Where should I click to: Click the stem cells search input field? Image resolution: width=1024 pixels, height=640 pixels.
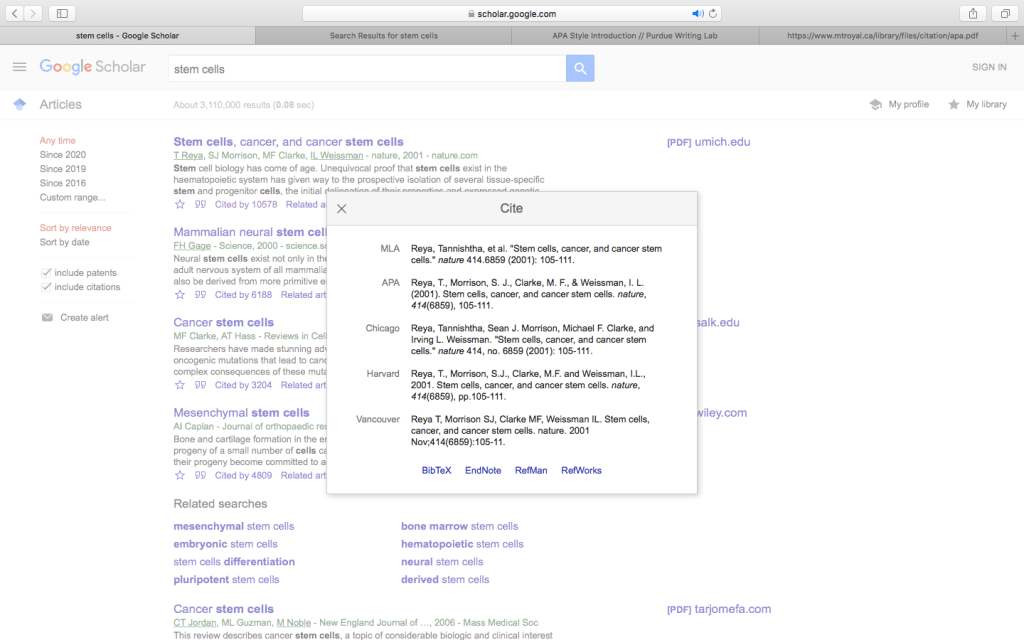(x=366, y=69)
